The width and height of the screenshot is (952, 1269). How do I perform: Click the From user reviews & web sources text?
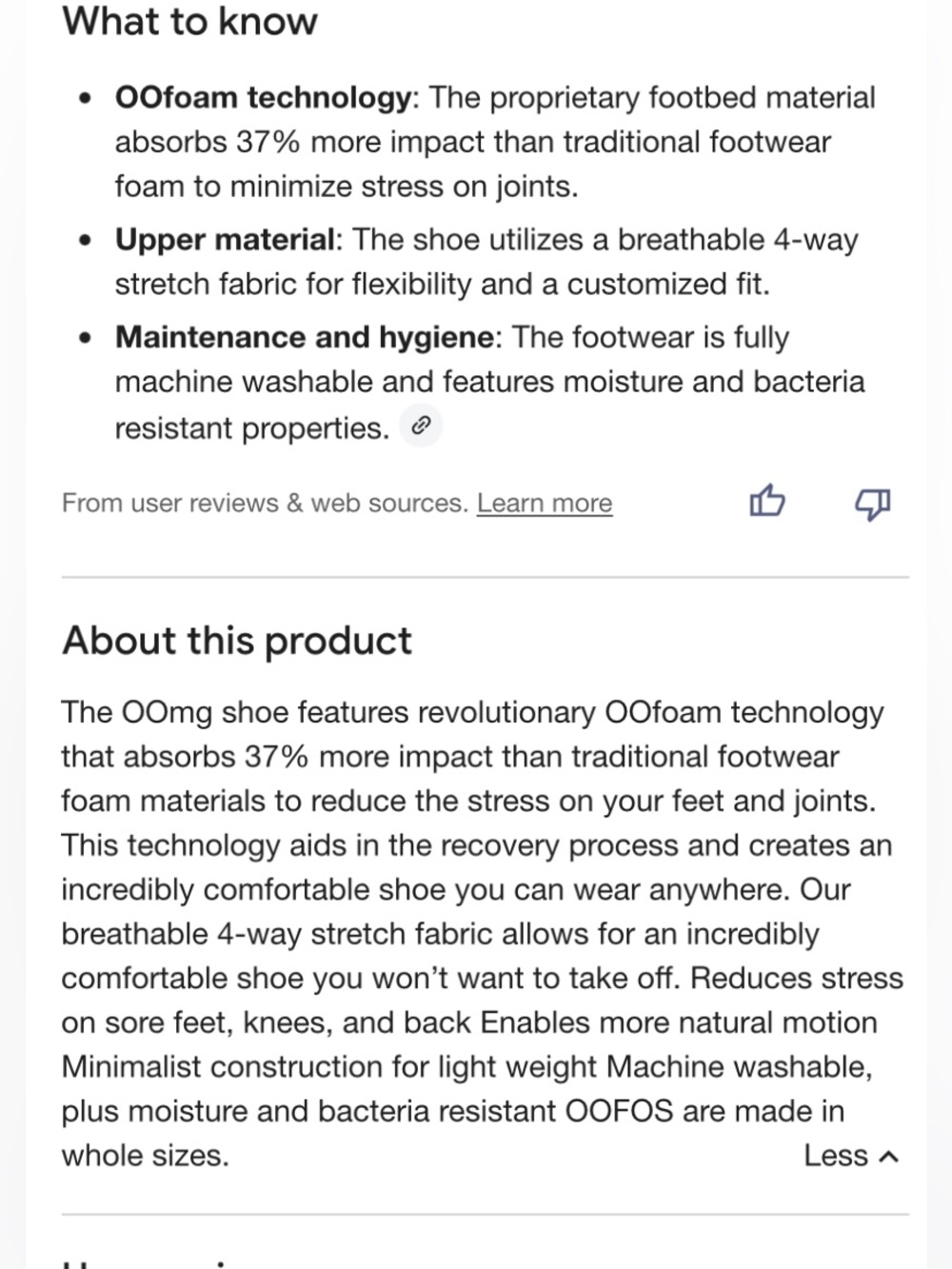click(265, 503)
